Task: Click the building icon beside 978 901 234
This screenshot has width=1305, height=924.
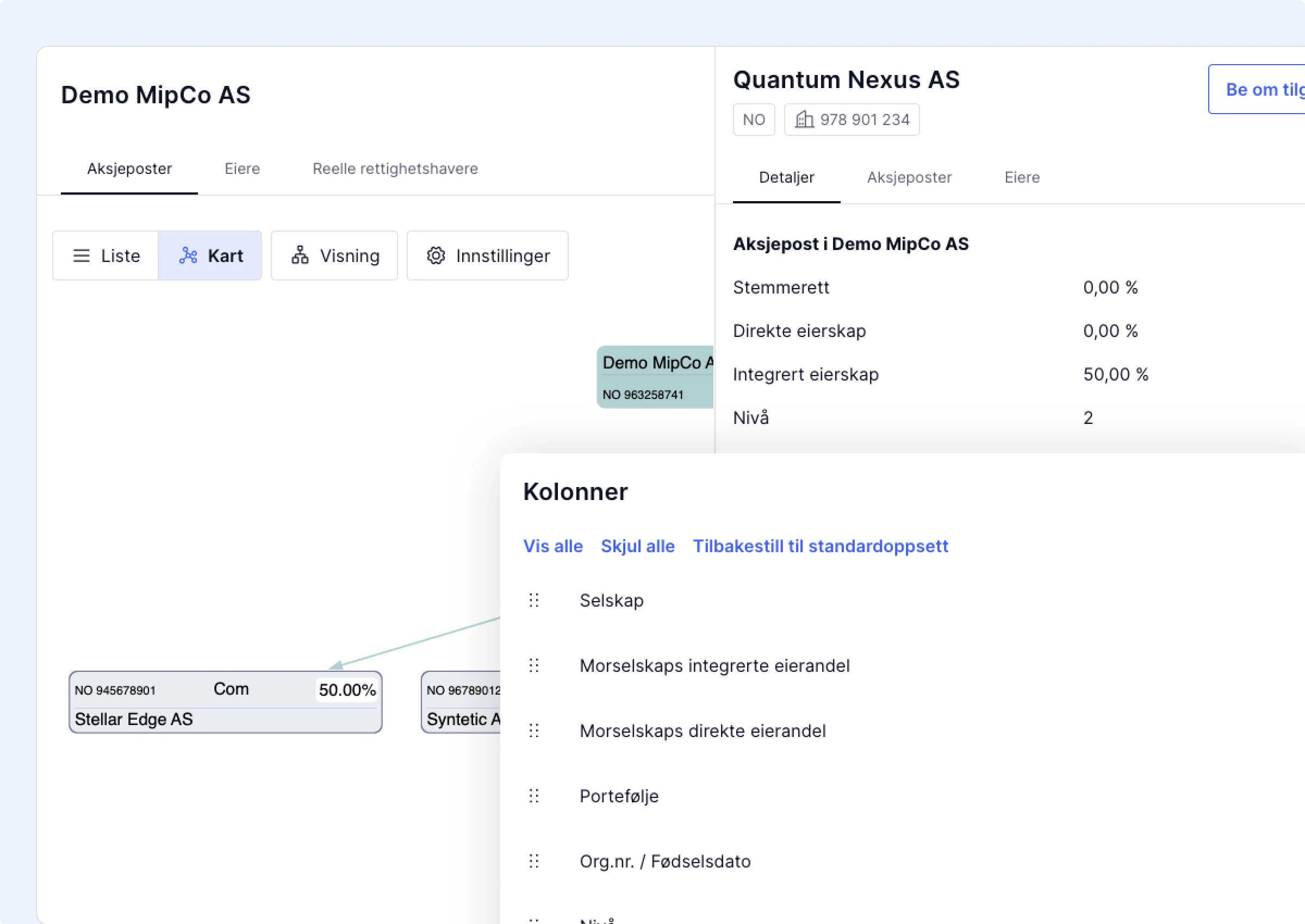Action: [x=804, y=120]
